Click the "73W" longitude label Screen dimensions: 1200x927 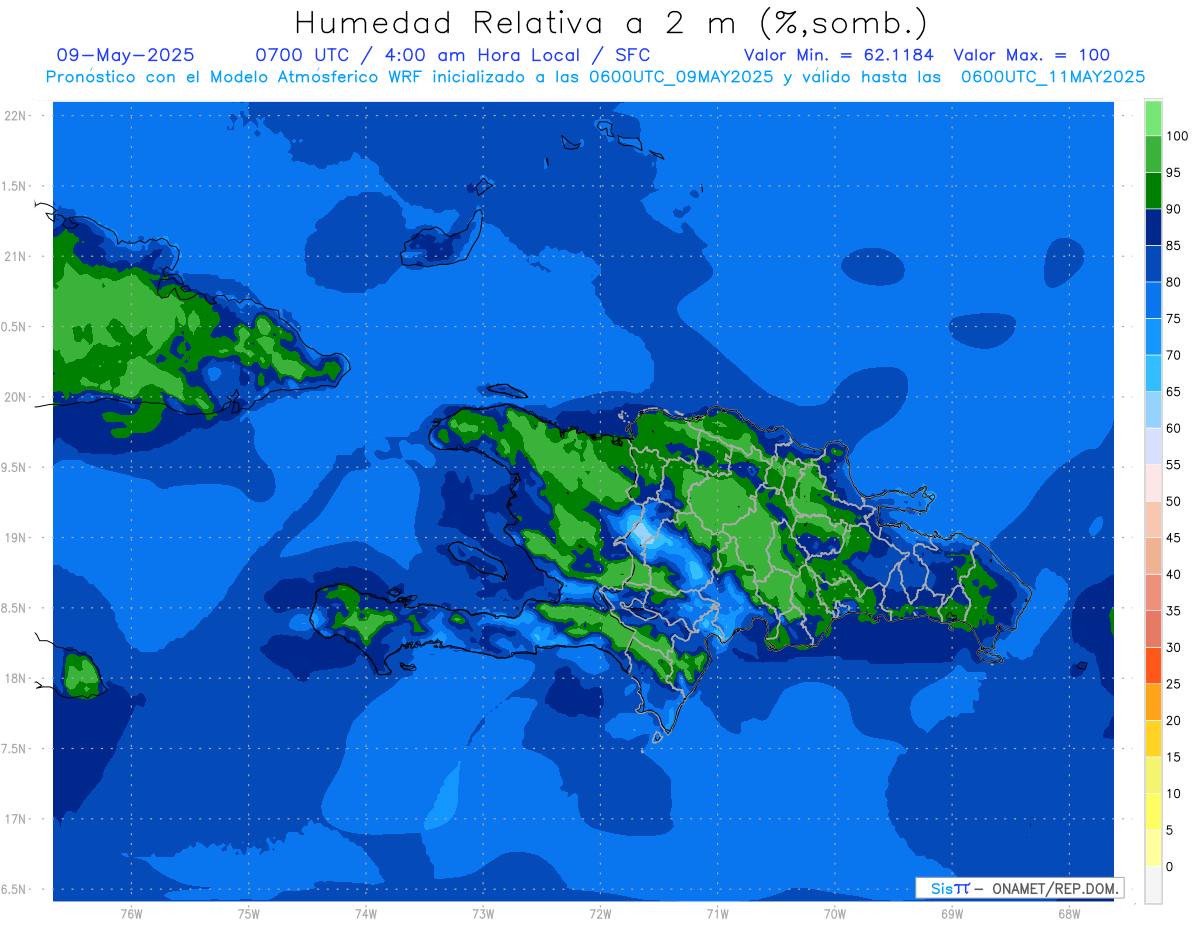483,914
